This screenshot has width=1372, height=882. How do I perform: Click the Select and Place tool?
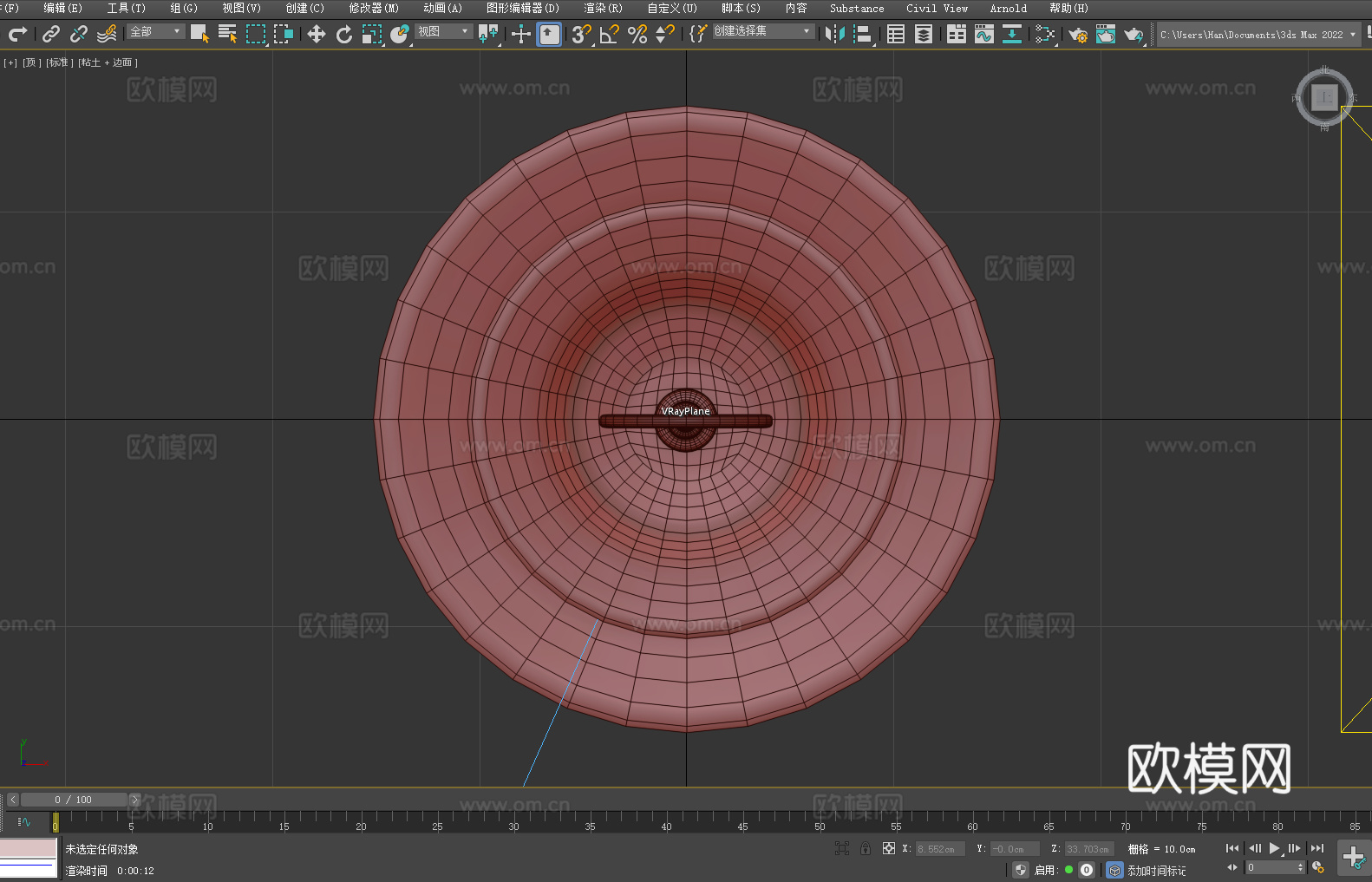[x=400, y=34]
